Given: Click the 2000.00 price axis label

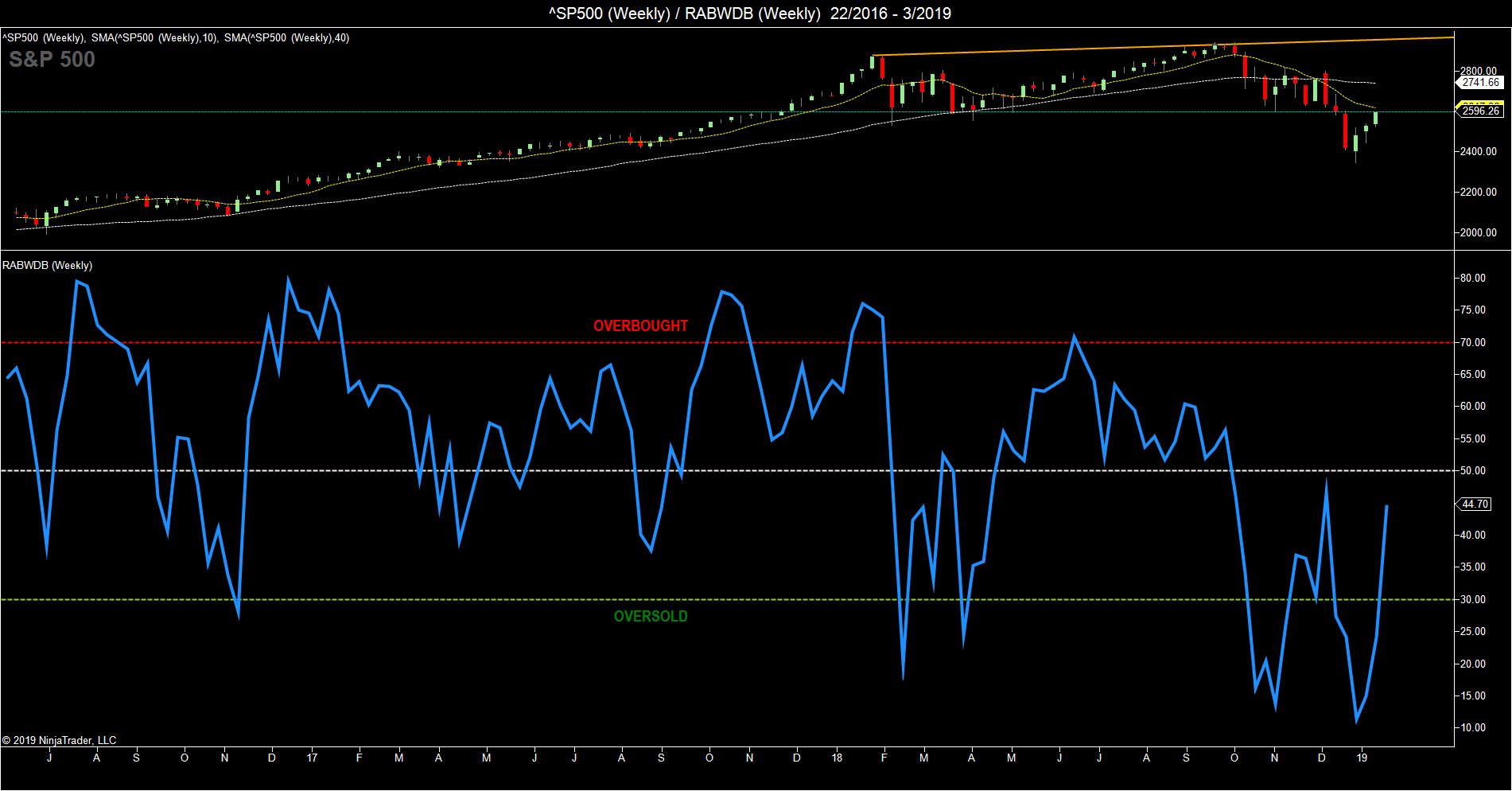Looking at the screenshot, I should click(1479, 232).
